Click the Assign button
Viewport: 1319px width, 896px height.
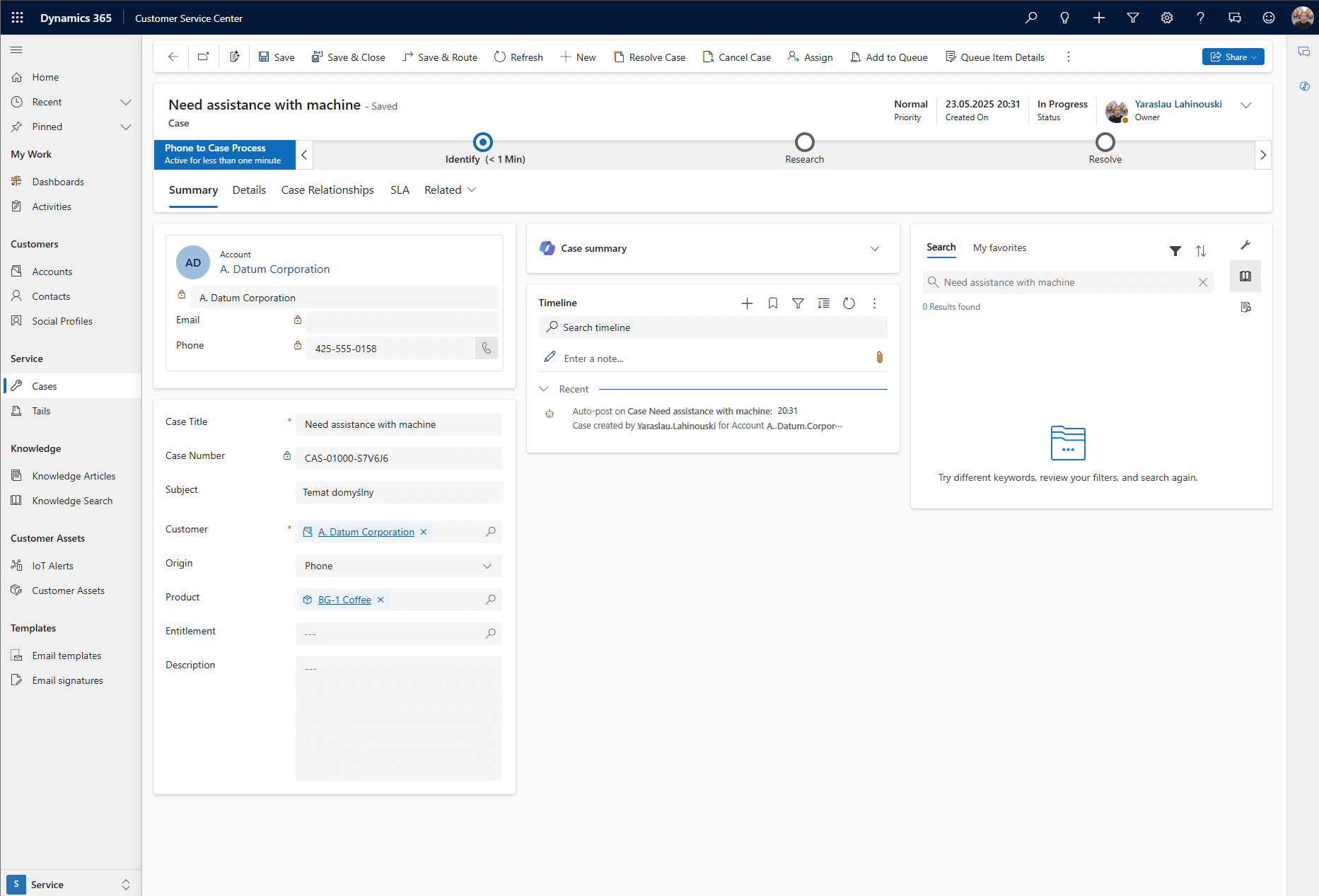pyautogui.click(x=810, y=57)
